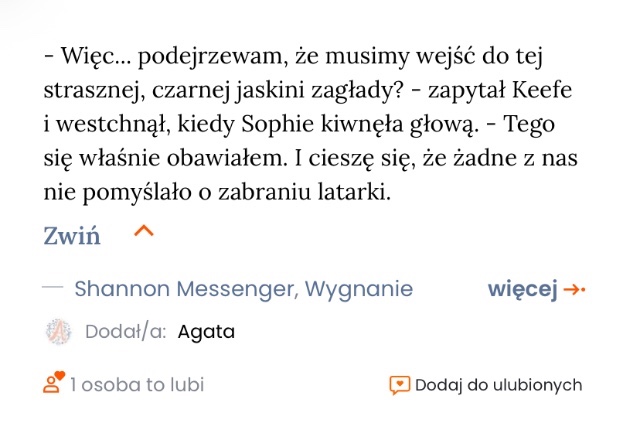Click the więcej link
The height and width of the screenshot is (439, 640).
point(521,289)
